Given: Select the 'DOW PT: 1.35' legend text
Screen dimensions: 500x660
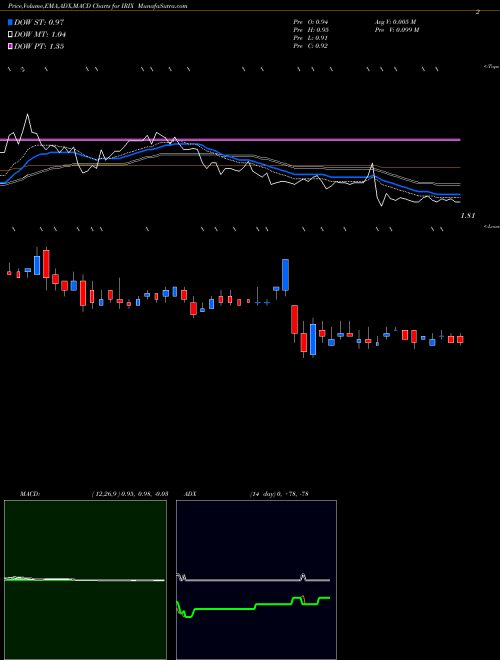Looking at the screenshot, I should coord(39,46).
